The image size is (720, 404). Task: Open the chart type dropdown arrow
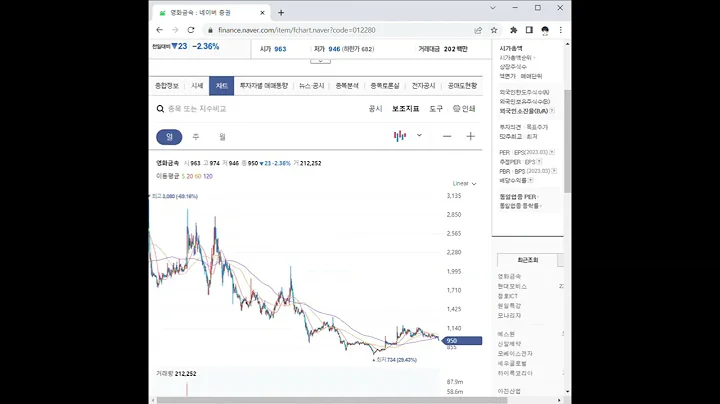419,135
